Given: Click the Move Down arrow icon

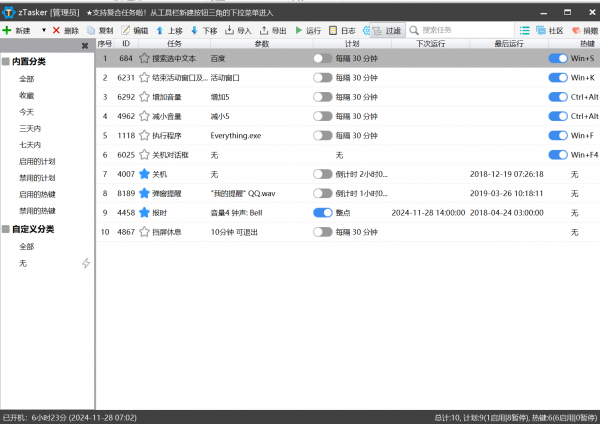Looking at the screenshot, I should pyautogui.click(x=194, y=30).
